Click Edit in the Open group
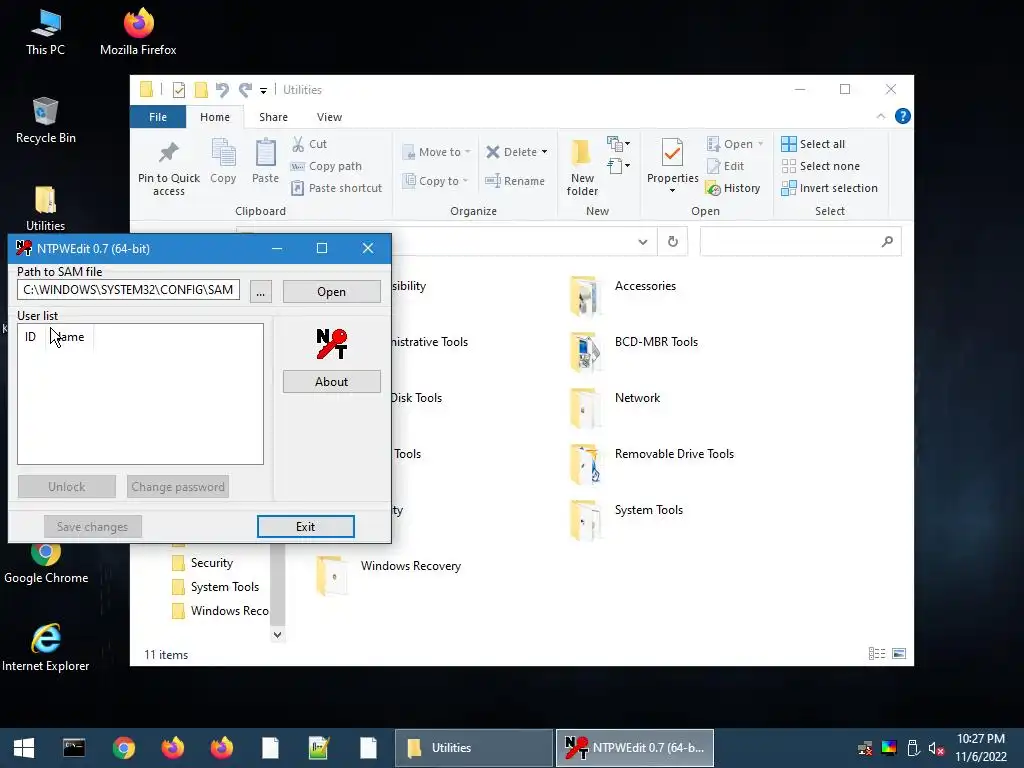This screenshot has height=768, width=1024. [x=726, y=166]
